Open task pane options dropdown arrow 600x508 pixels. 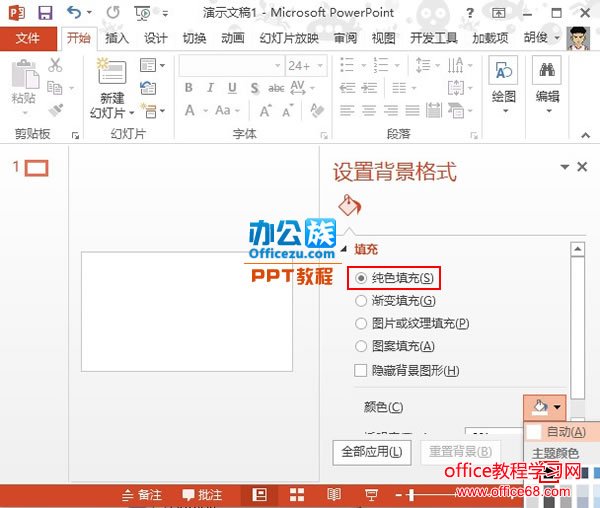[564, 167]
